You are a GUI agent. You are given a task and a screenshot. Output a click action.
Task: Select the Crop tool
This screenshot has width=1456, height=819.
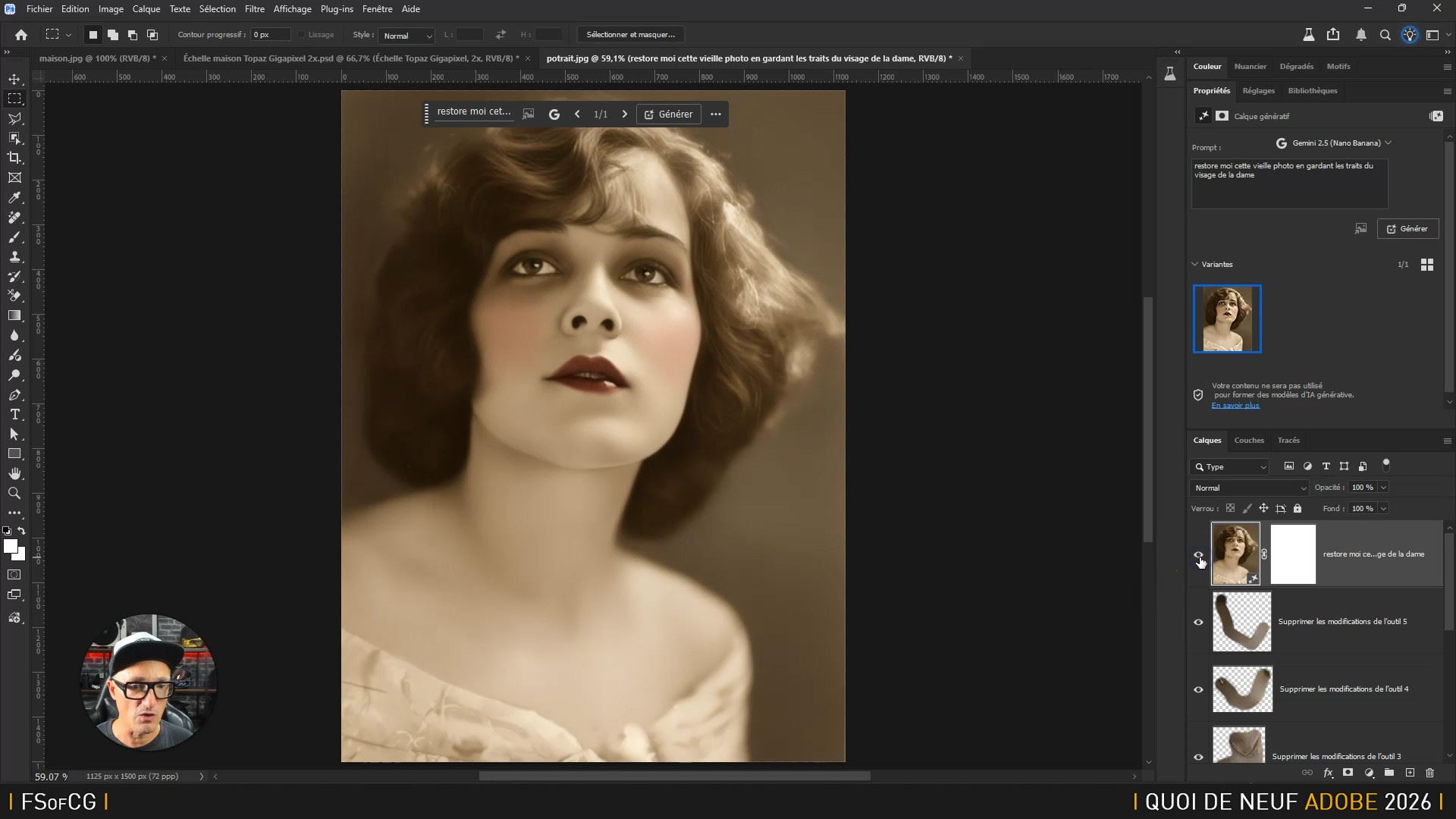(x=14, y=158)
